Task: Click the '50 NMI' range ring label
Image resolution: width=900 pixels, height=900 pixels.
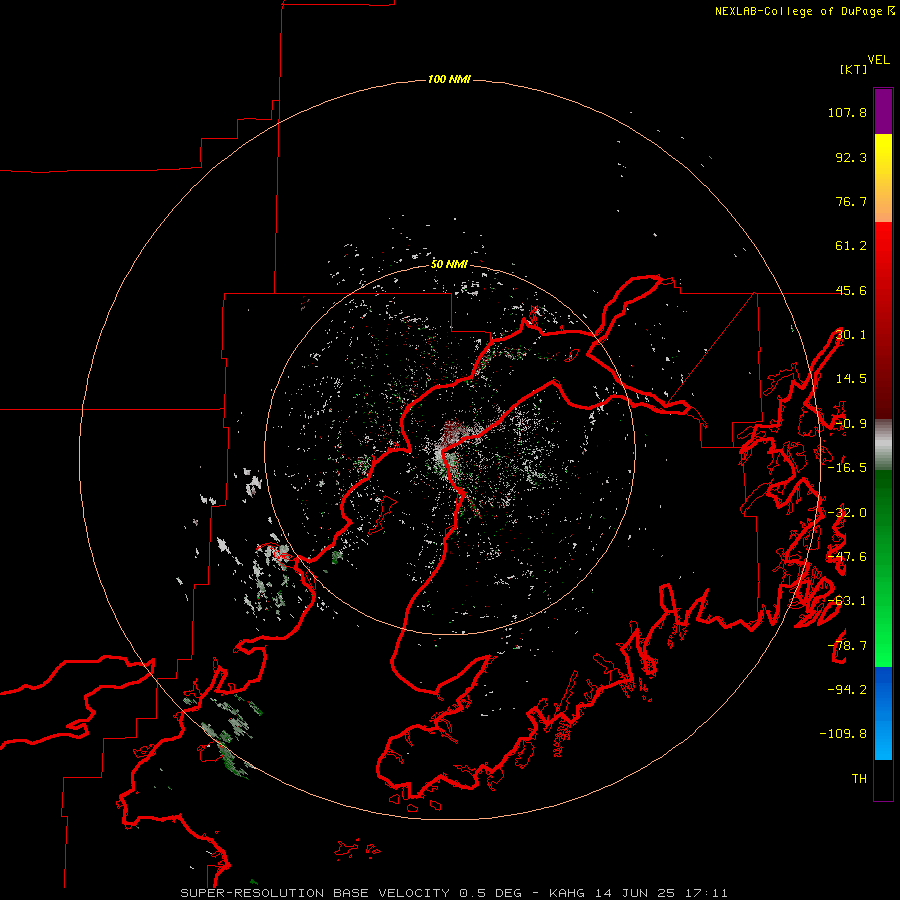Action: (449, 264)
